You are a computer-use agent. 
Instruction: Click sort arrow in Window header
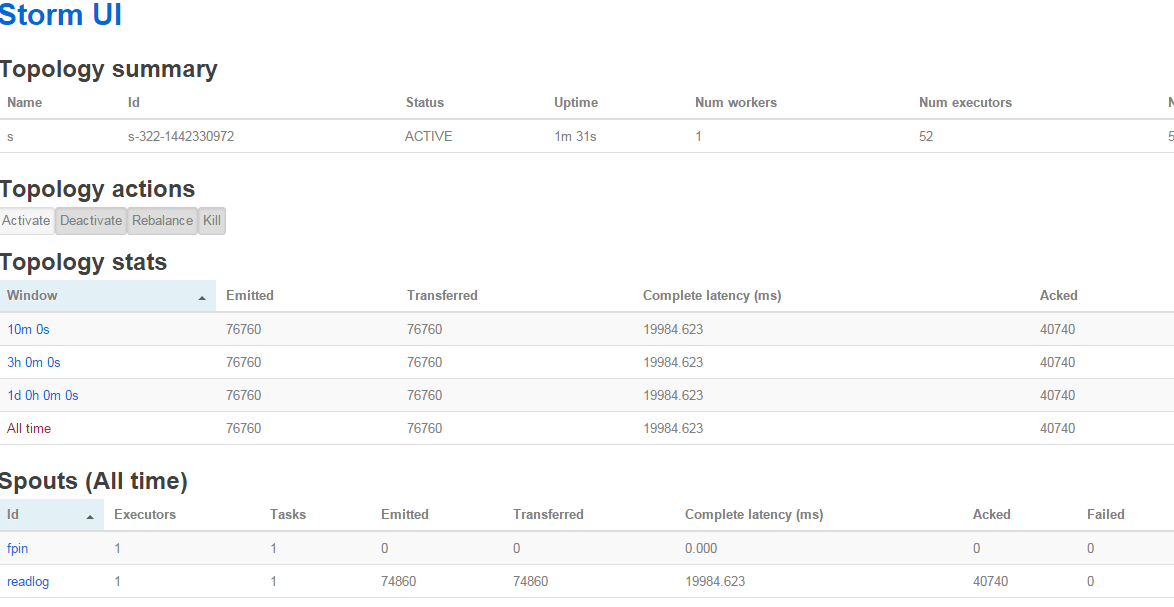coord(201,298)
